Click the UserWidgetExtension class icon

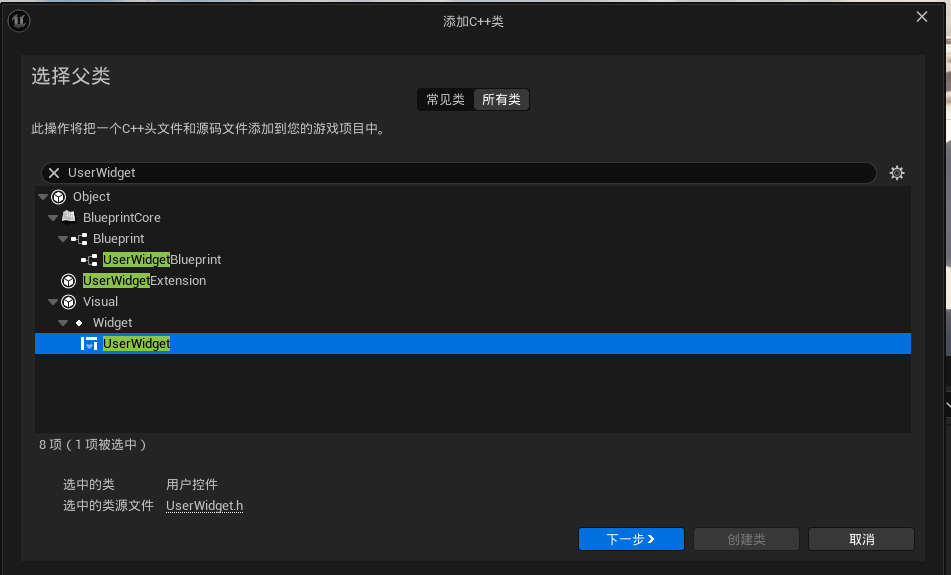pyautogui.click(x=69, y=281)
